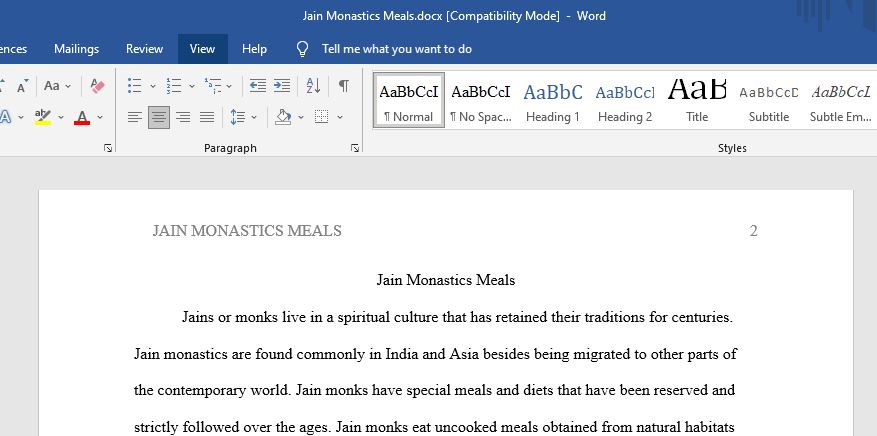This screenshot has height=436, width=877.
Task: Toggle Center alignment
Action: click(159, 117)
